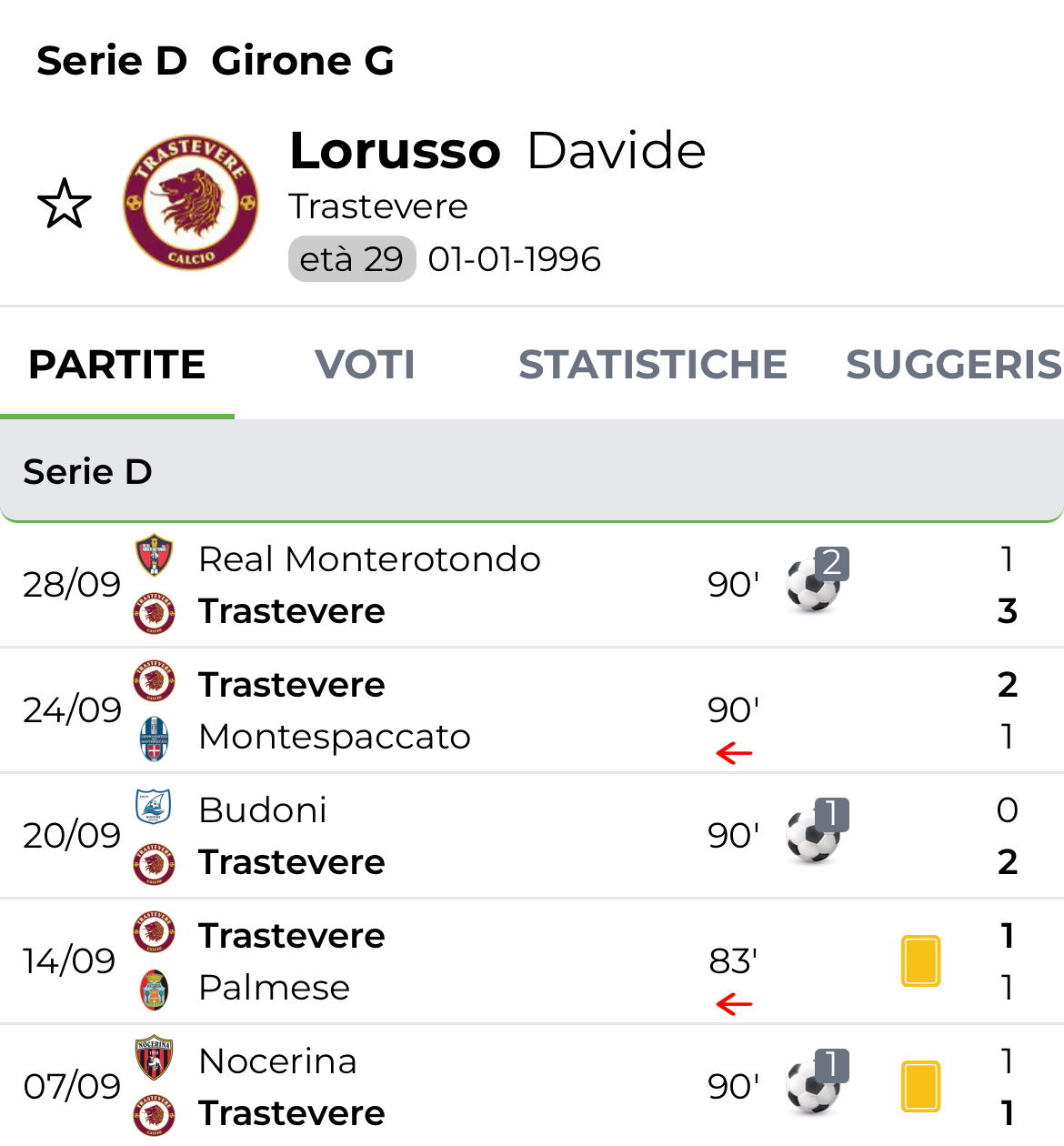The width and height of the screenshot is (1064, 1146).
Task: Click the Serie D Girone G title
Action: (216, 61)
